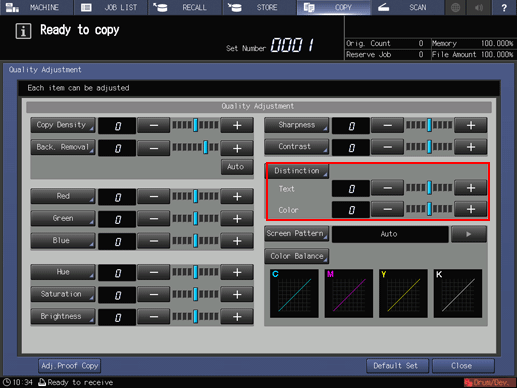Image resolution: width=517 pixels, height=388 pixels.
Task: Open the Brightness adjustment button
Action: pos(63,316)
